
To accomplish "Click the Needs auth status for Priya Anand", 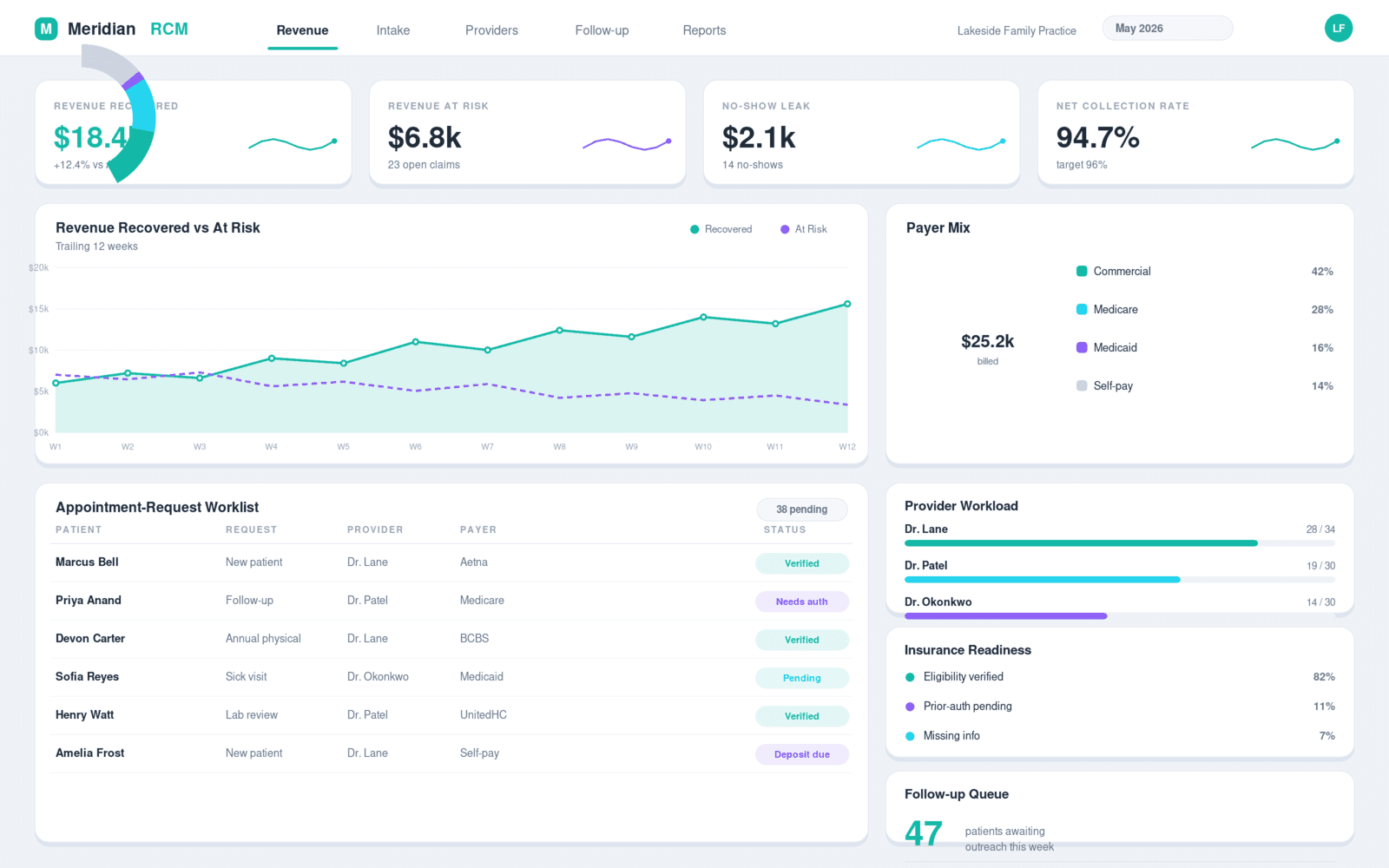I will point(801,602).
